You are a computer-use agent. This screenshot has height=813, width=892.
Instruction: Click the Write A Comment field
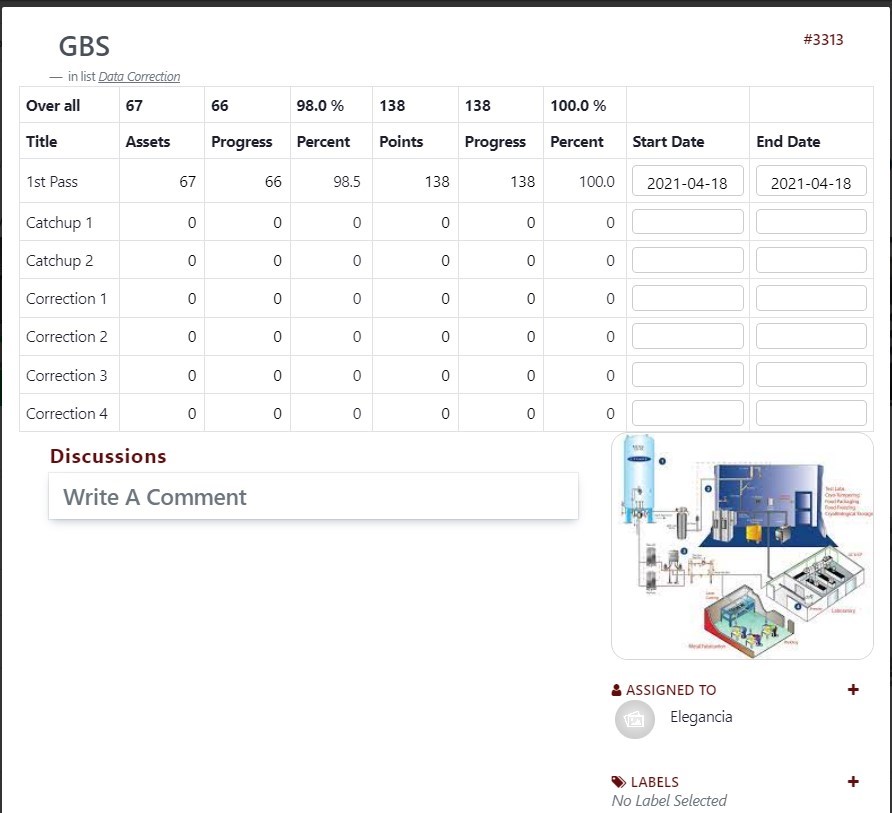coord(313,496)
